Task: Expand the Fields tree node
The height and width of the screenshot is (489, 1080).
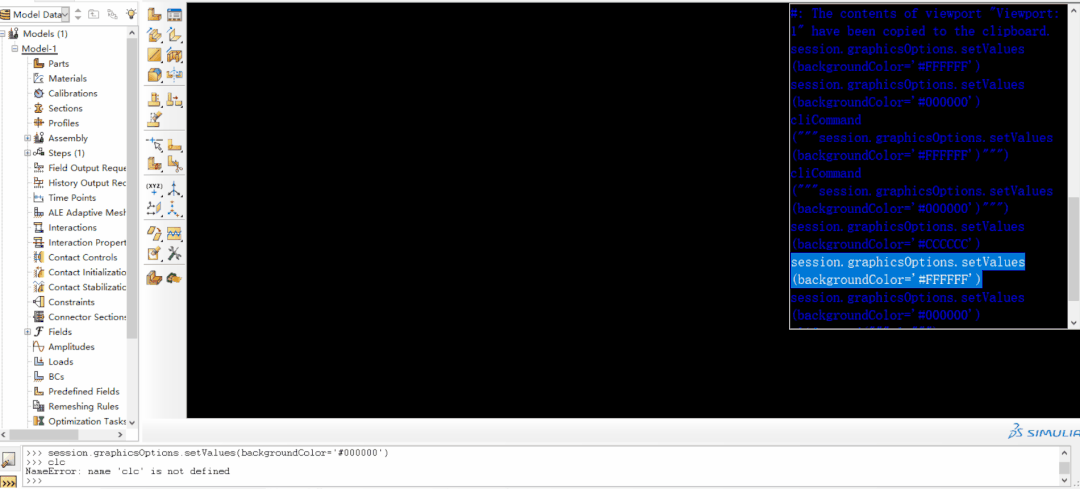Action: [x=28, y=331]
